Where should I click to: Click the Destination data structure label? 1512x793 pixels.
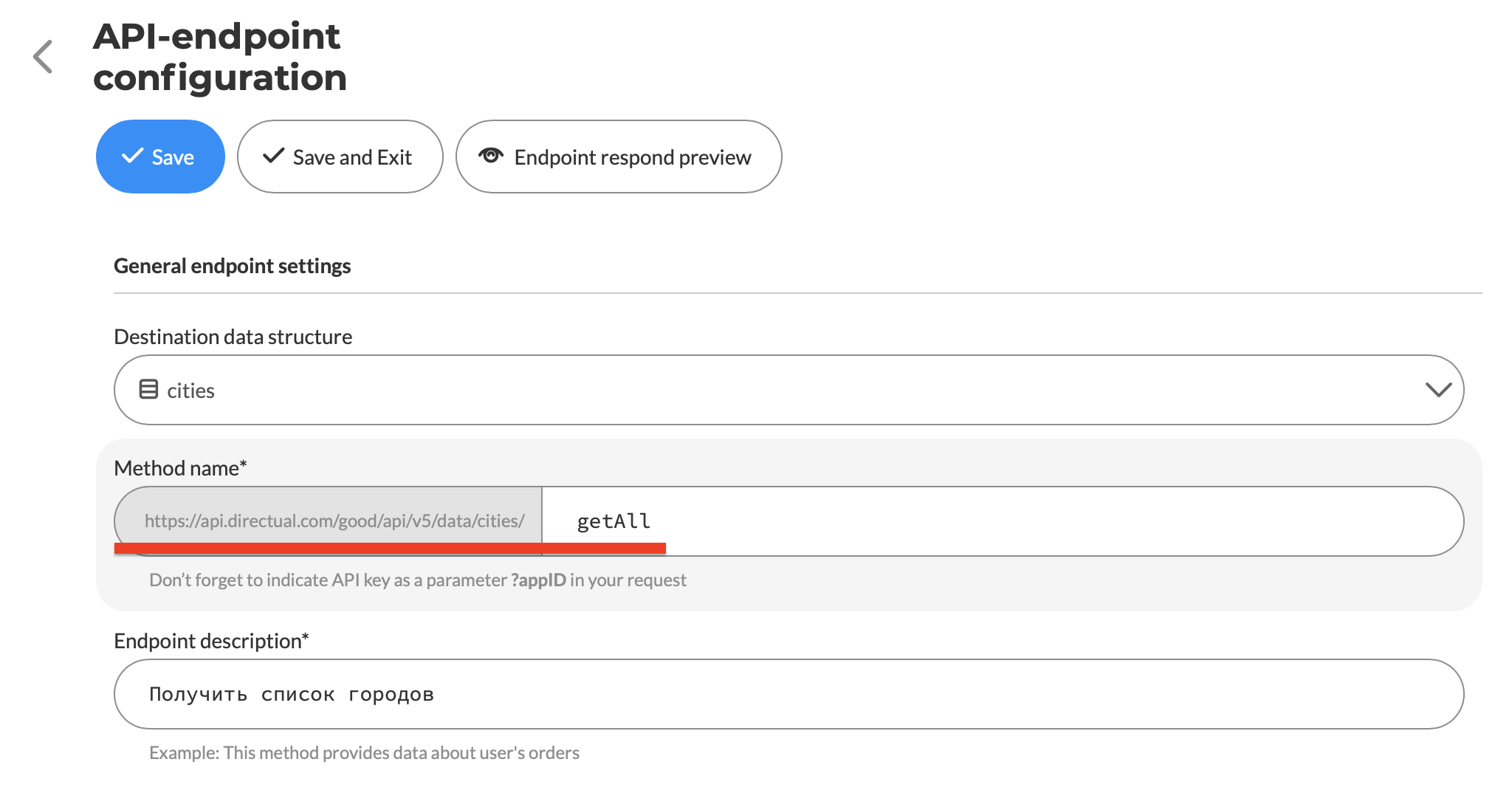233,337
